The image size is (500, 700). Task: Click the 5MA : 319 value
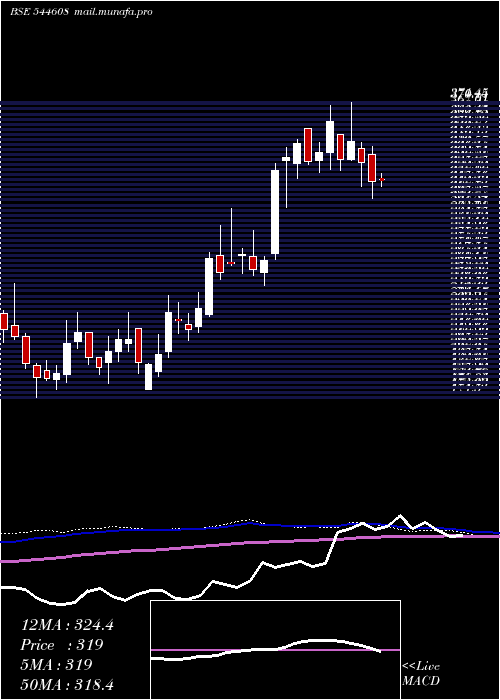[56, 665]
